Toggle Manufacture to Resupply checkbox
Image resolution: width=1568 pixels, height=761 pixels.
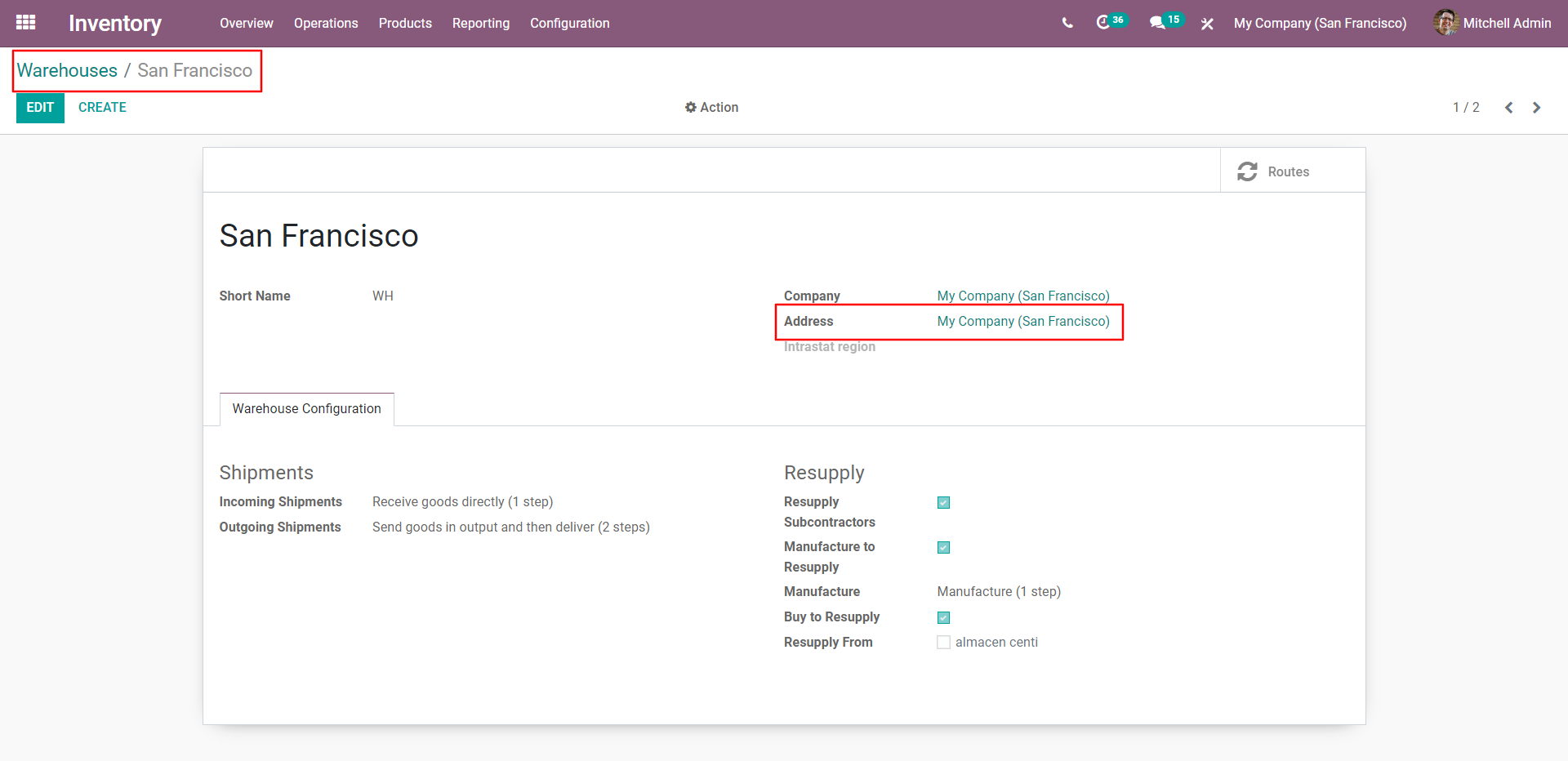pyautogui.click(x=943, y=548)
